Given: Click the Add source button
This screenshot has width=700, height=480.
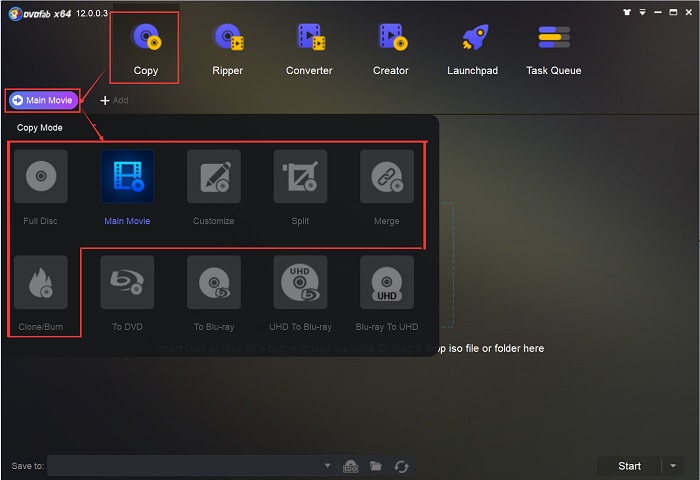Looking at the screenshot, I should (114, 100).
